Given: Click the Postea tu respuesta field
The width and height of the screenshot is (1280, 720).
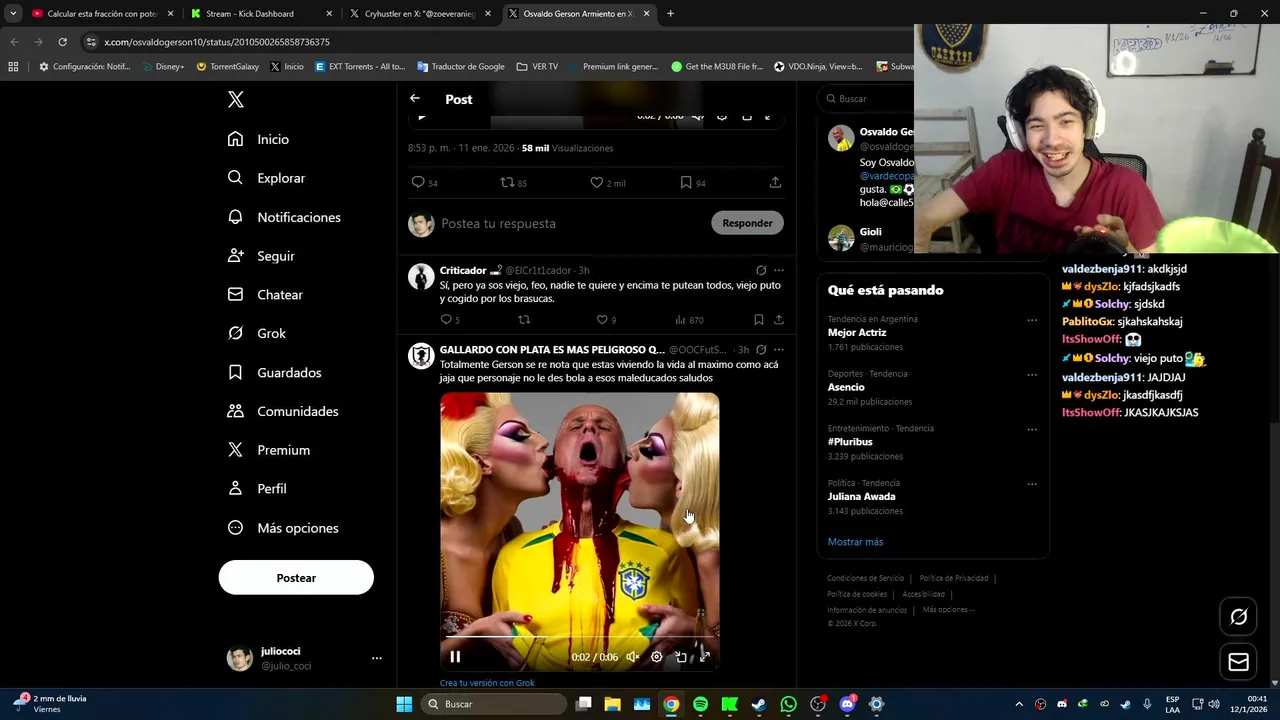Looking at the screenshot, I should coord(570,223).
